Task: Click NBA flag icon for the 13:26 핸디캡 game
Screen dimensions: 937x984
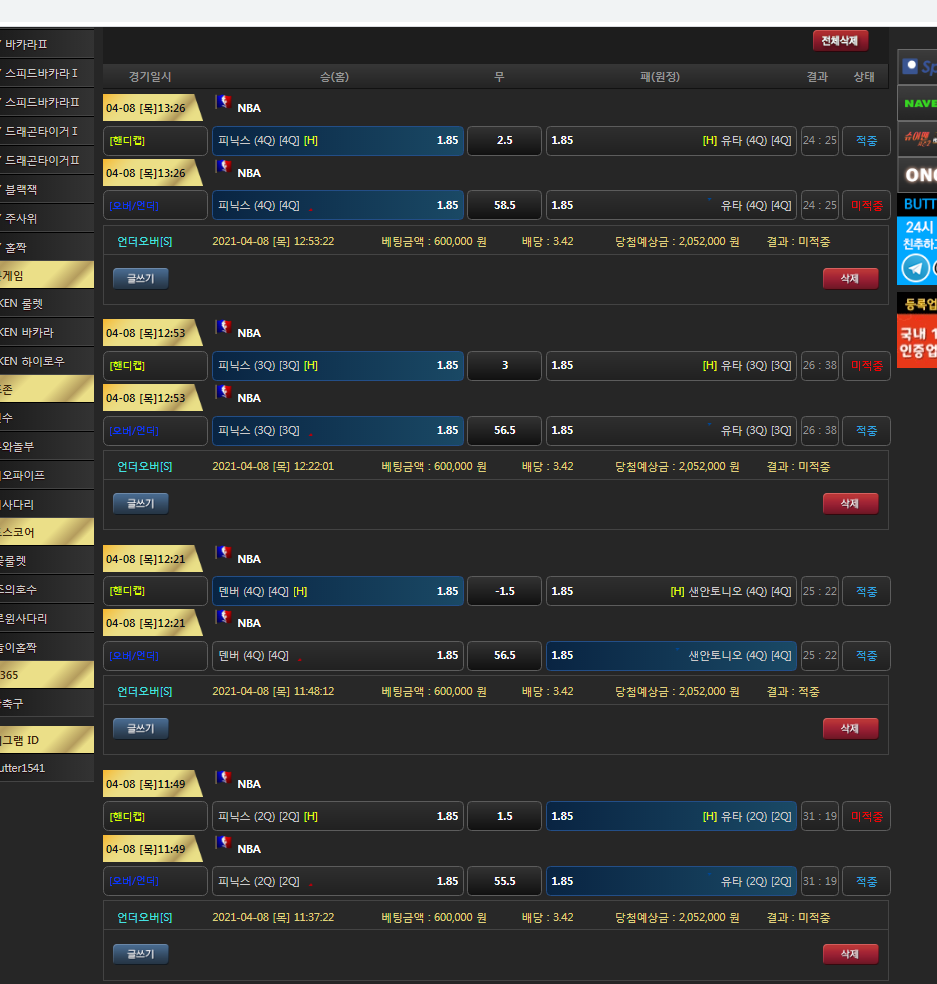Action: pyautogui.click(x=224, y=103)
